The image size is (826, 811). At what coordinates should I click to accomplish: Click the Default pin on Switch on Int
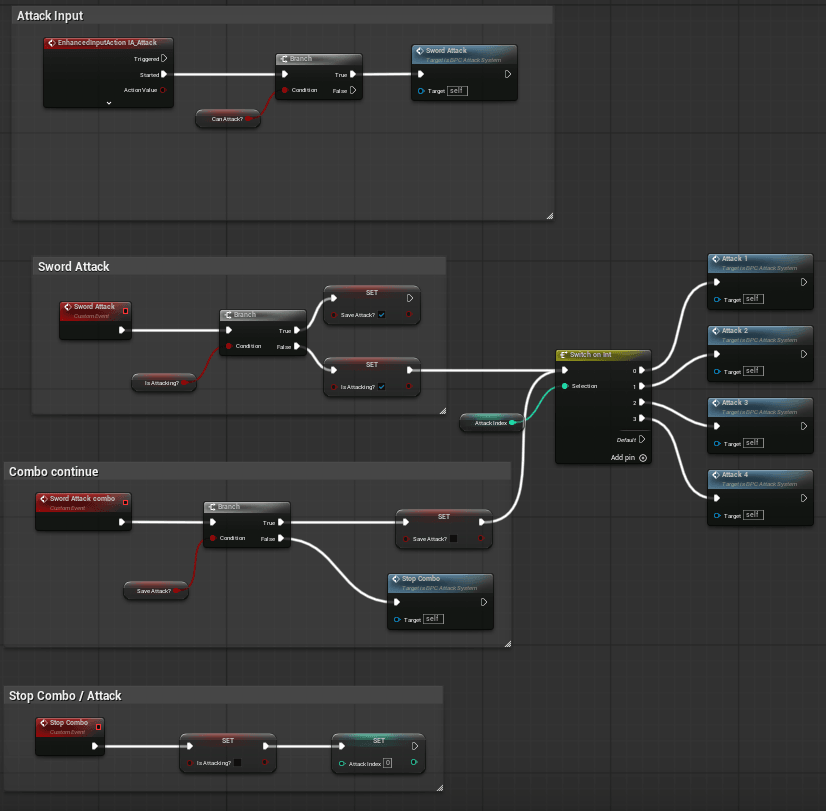642,439
